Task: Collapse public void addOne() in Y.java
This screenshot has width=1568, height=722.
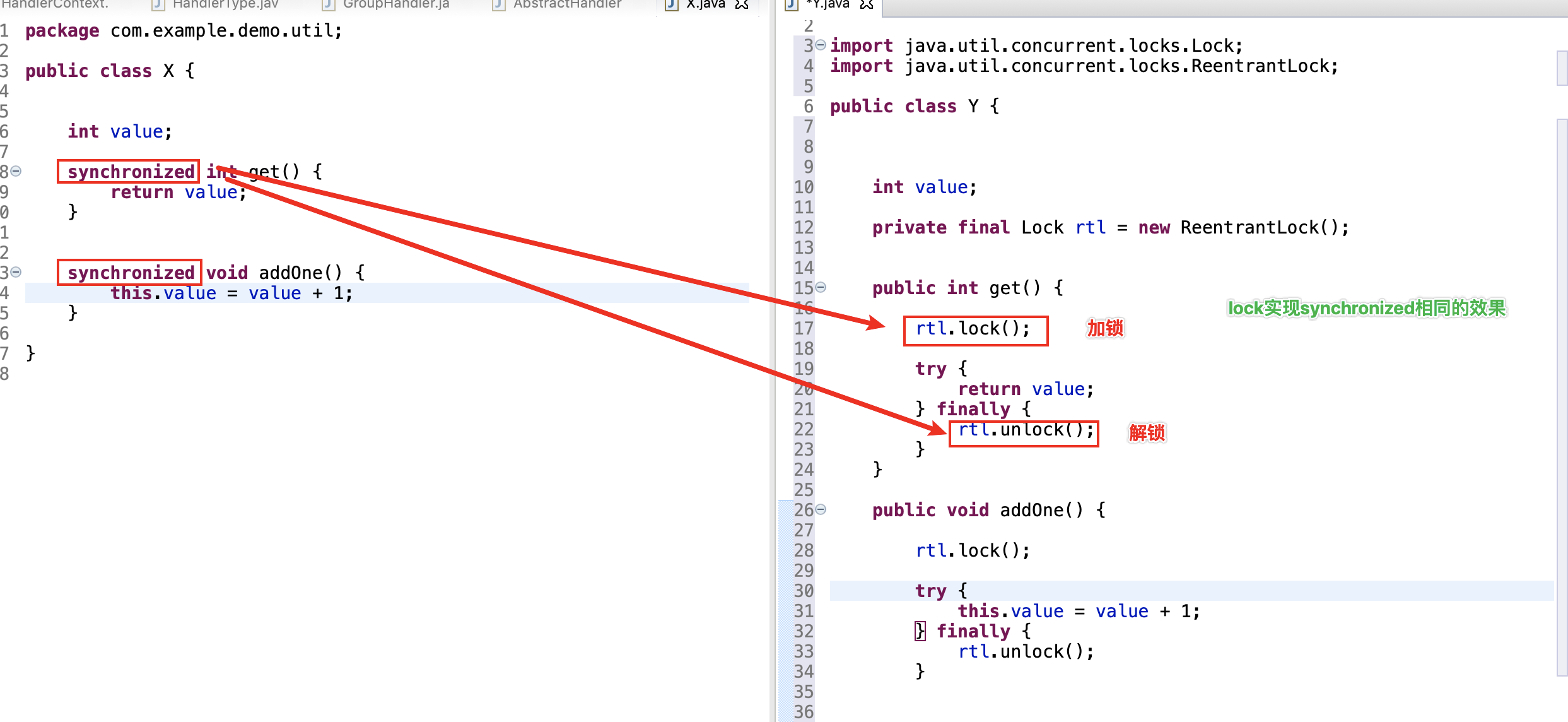Action: coord(821,509)
